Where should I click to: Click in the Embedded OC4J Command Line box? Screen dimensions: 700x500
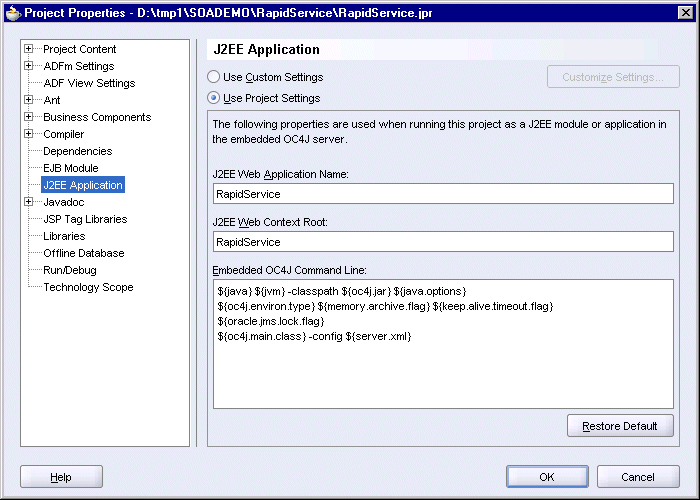click(443, 344)
